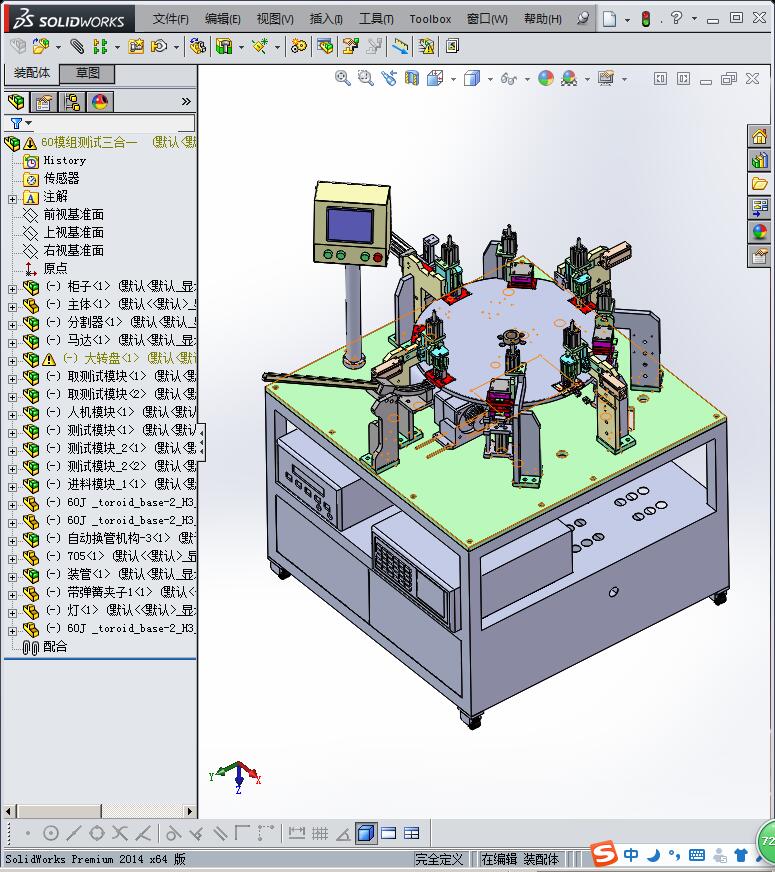Open the PropertyManager tab icon

(43, 102)
